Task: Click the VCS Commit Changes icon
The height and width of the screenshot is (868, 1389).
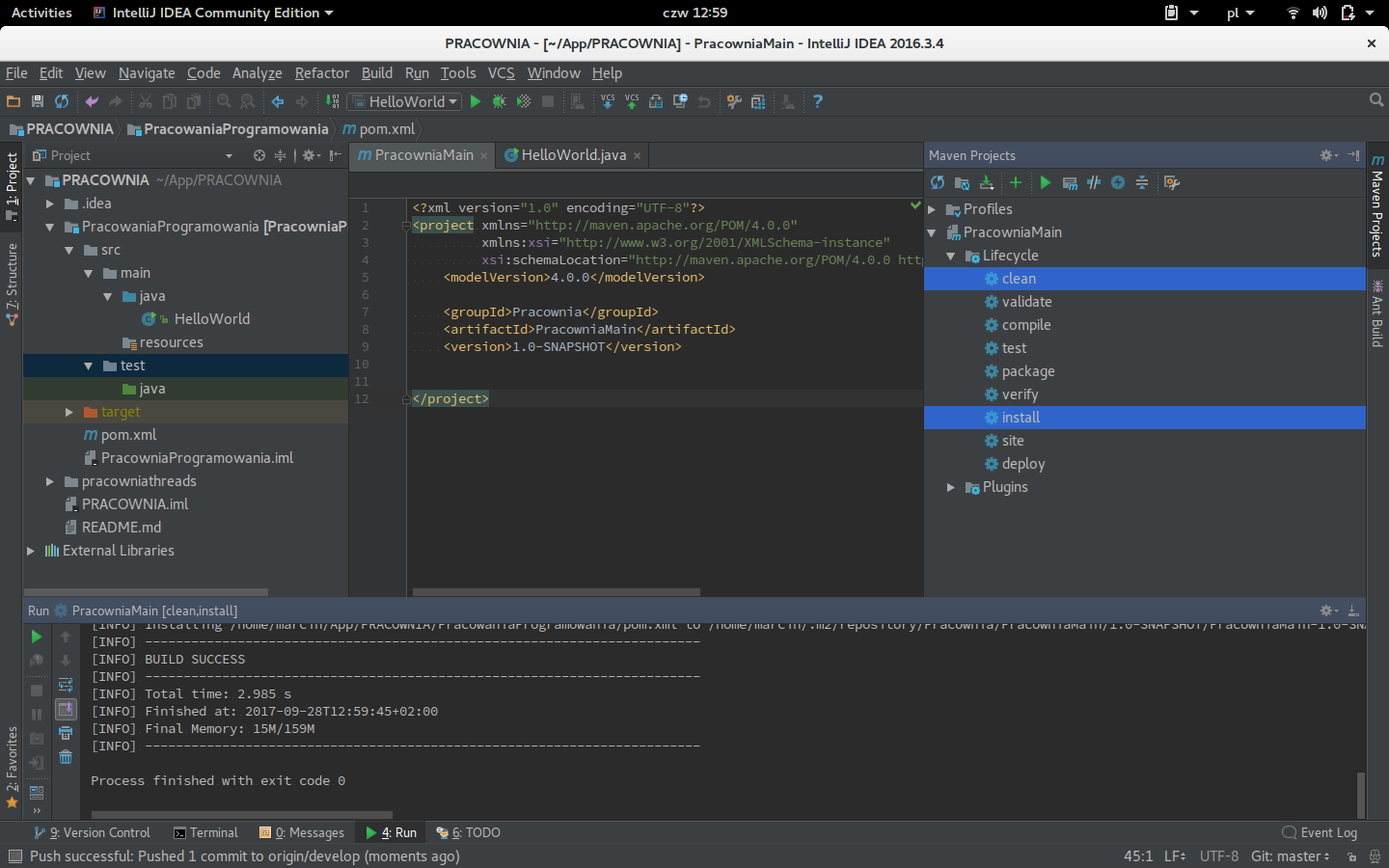Action: click(632, 101)
